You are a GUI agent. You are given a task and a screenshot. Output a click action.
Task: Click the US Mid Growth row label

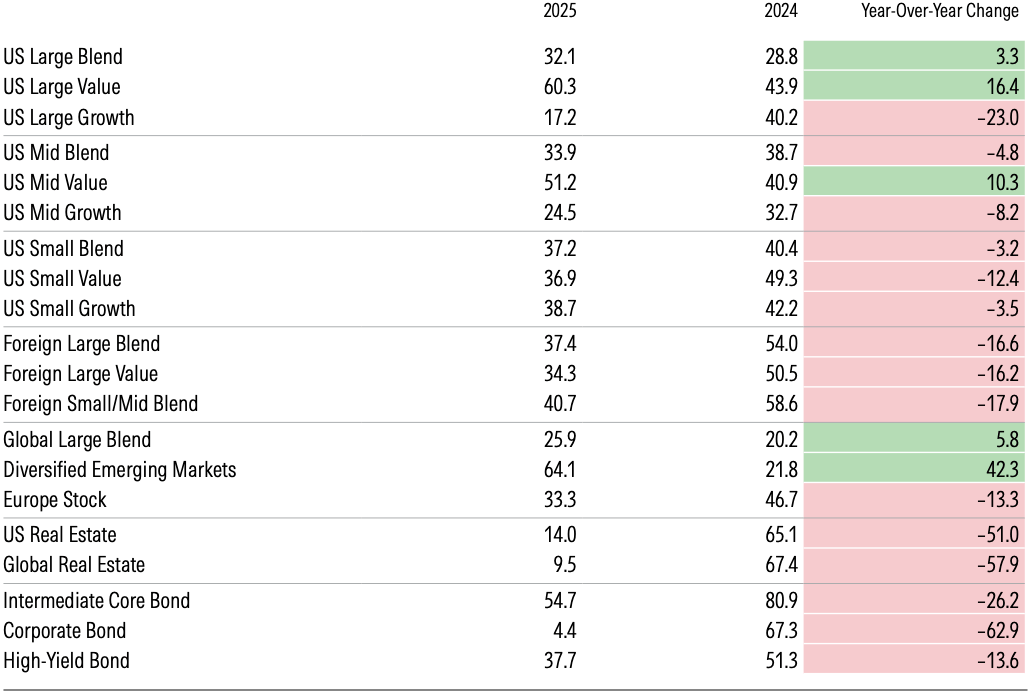(x=62, y=213)
